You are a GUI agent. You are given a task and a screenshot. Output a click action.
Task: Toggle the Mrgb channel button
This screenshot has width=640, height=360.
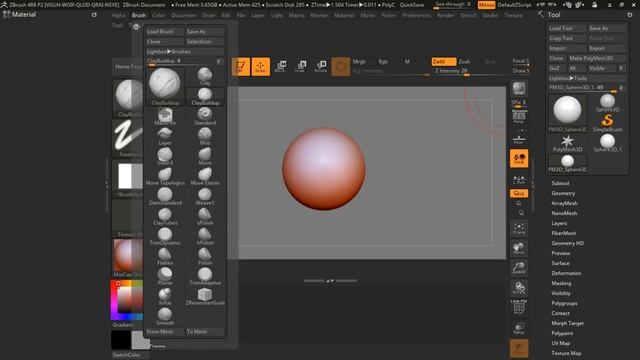click(359, 62)
